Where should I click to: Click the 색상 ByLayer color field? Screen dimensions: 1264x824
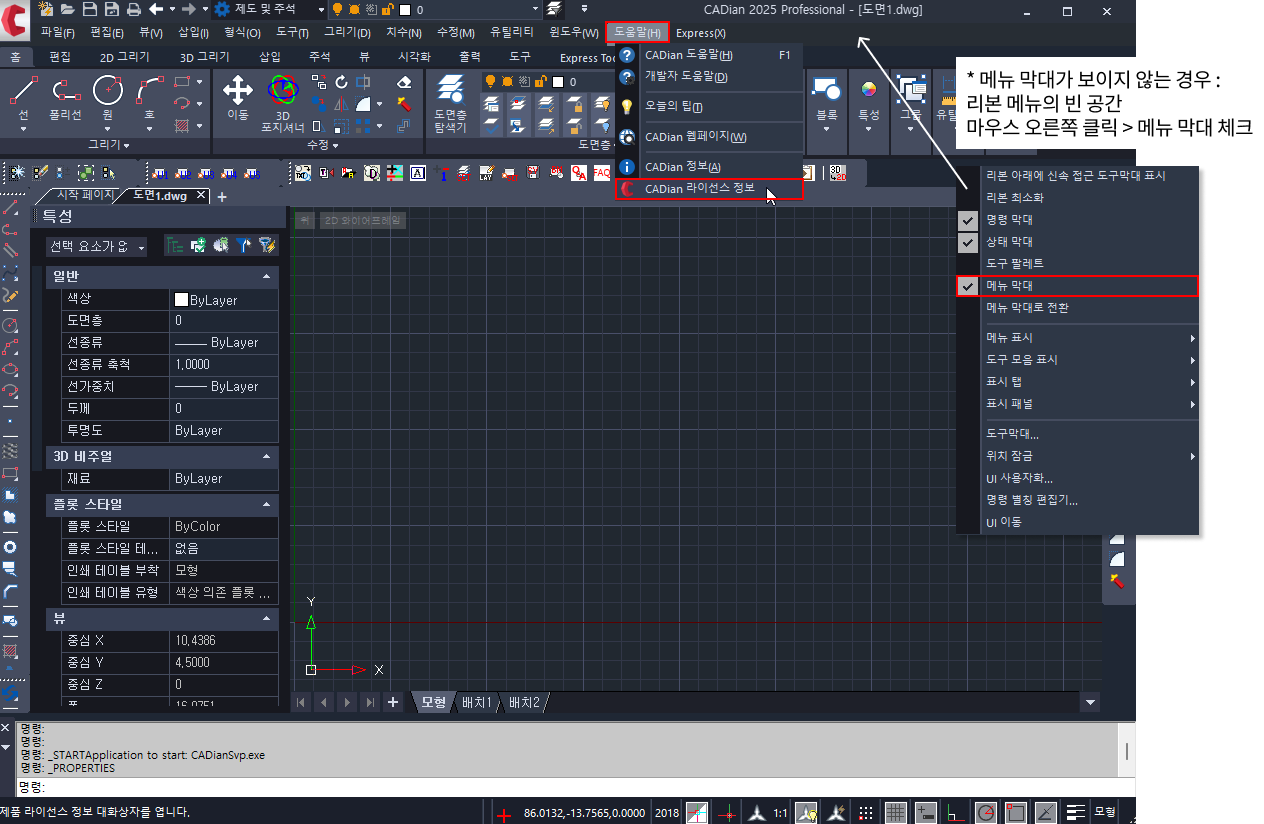click(x=224, y=299)
